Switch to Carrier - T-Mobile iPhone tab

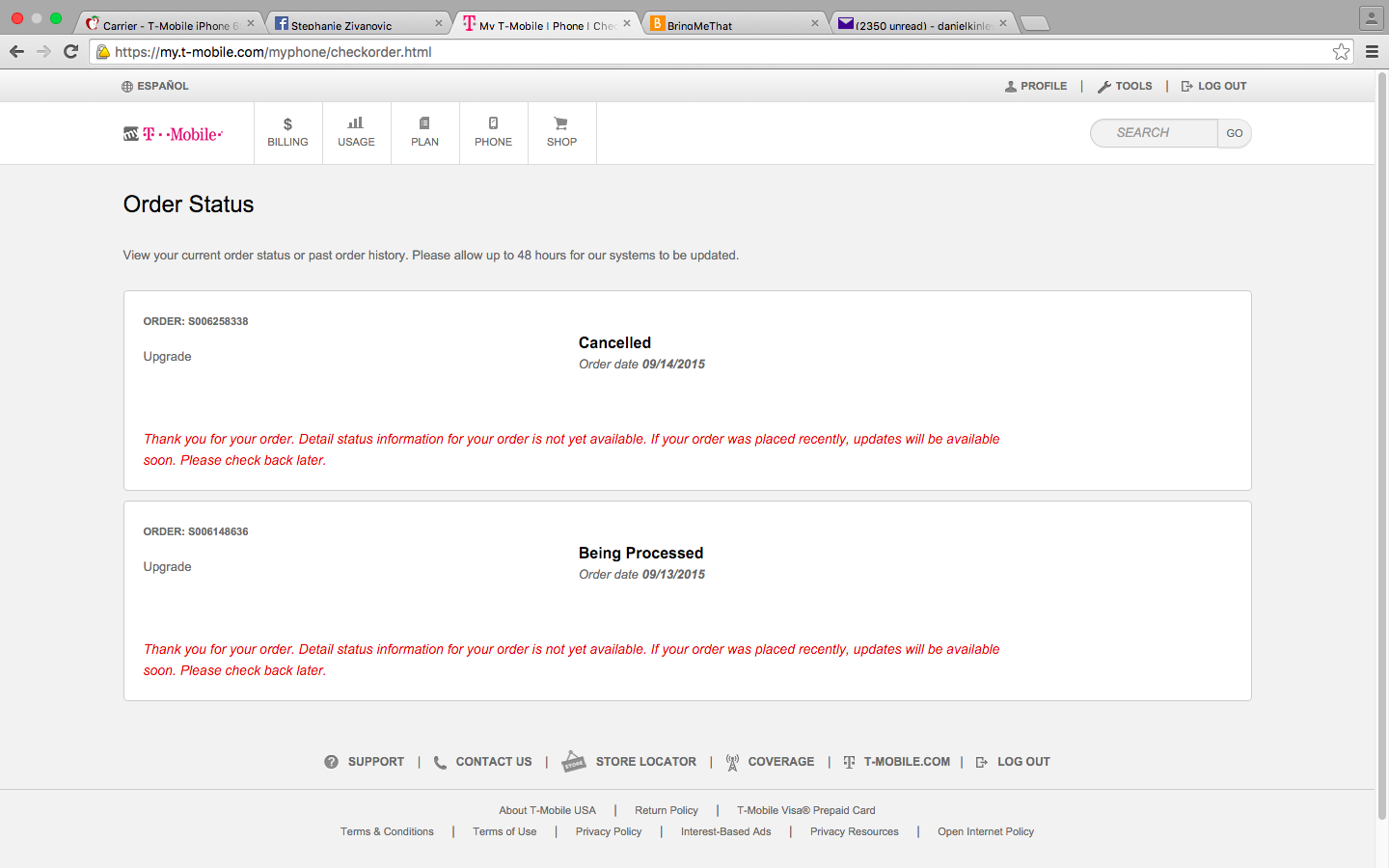(169, 25)
